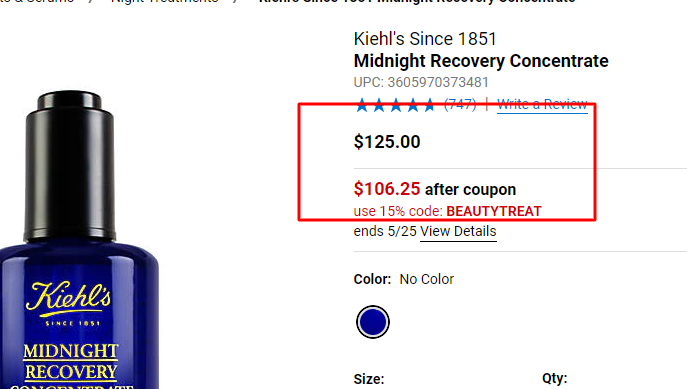Click the UPC number 3605970373481
This screenshot has height=389, width=687.
coord(438,82)
